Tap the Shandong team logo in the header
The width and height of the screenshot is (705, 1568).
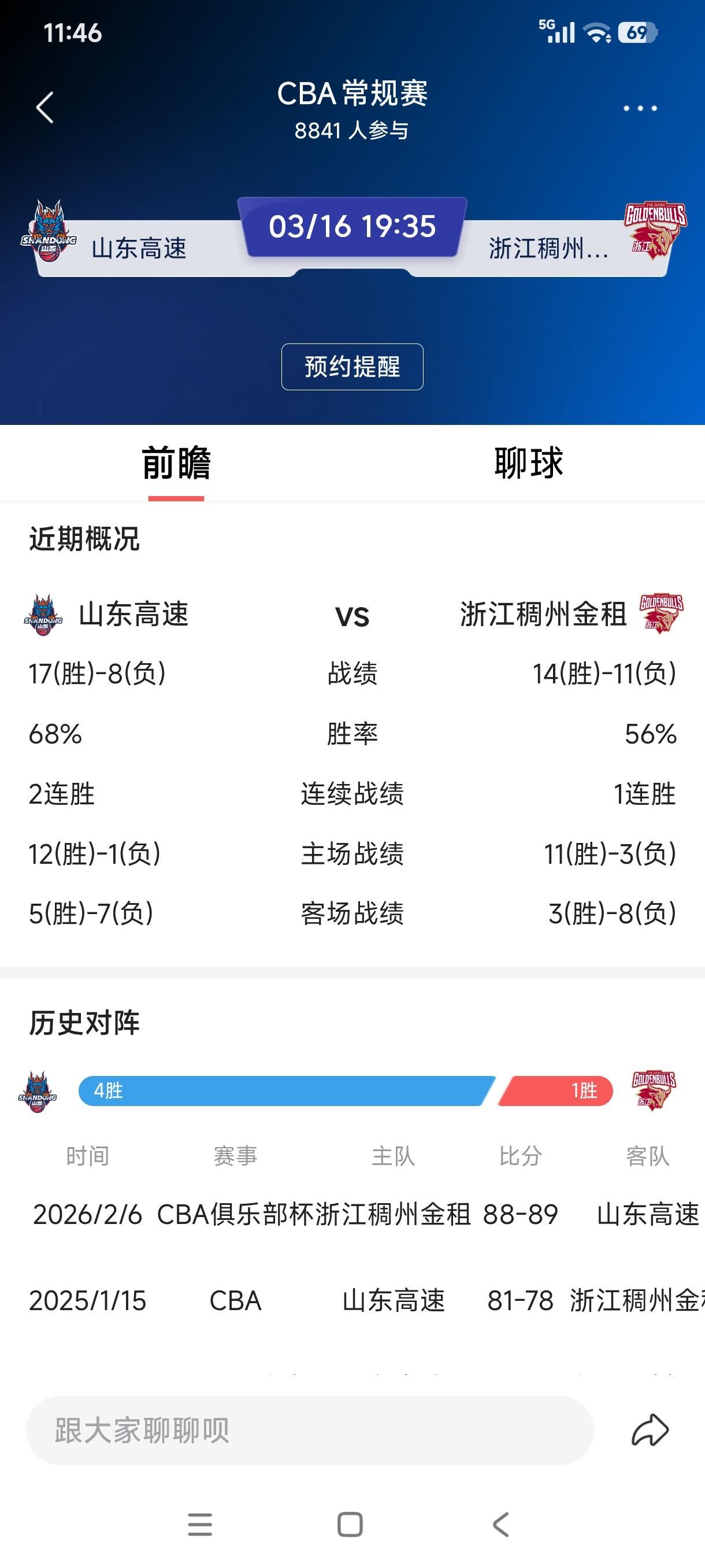point(50,234)
